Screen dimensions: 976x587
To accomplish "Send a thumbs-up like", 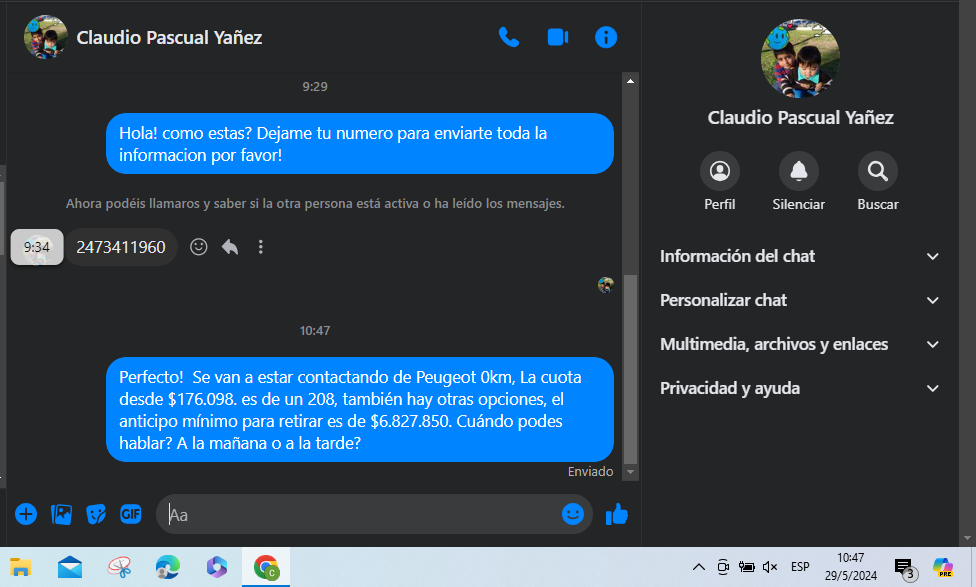I will pyautogui.click(x=617, y=514).
